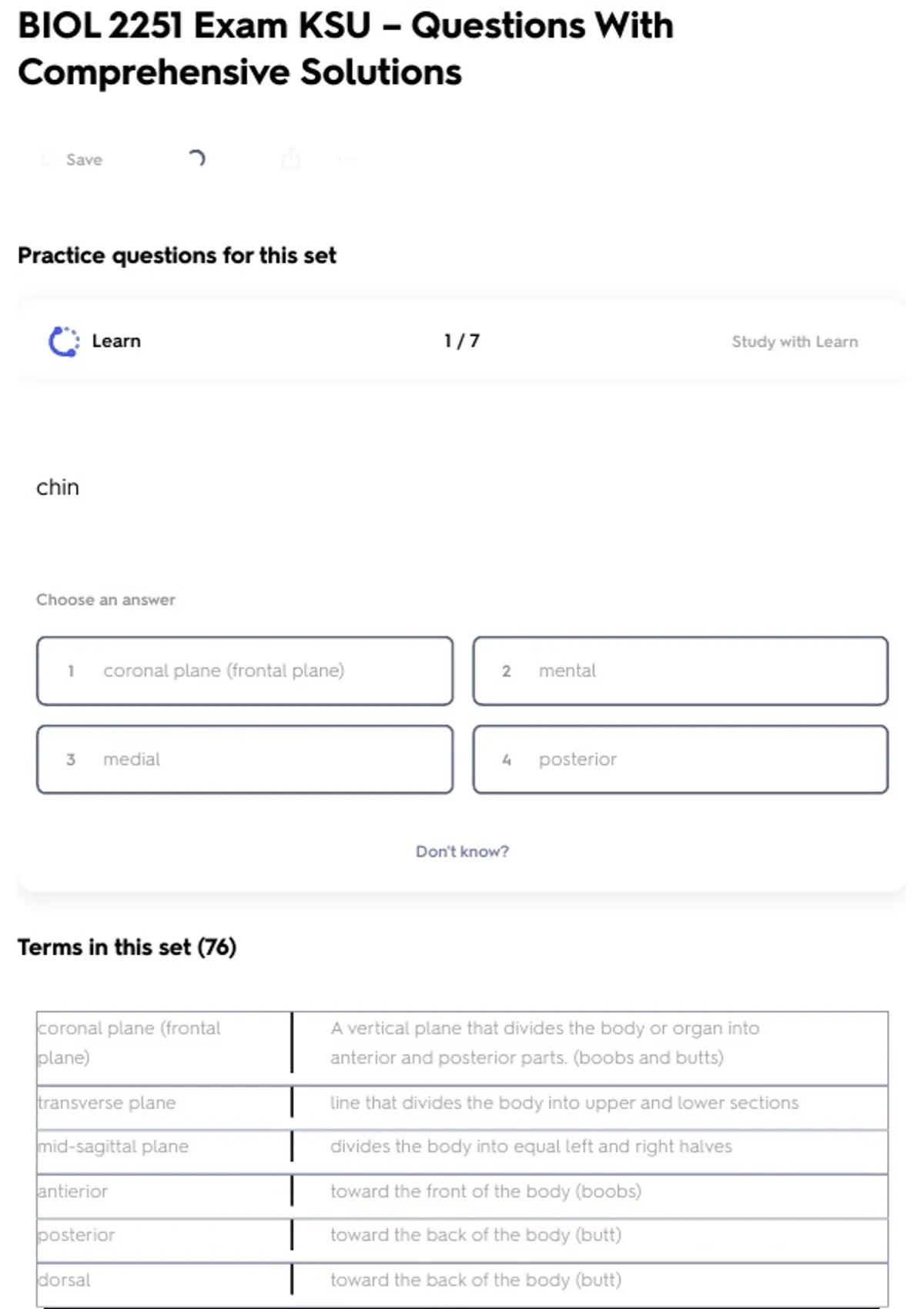Viewport: 924px width, 1309px height.
Task: Click the coronal plane definition text
Action: point(544,1043)
